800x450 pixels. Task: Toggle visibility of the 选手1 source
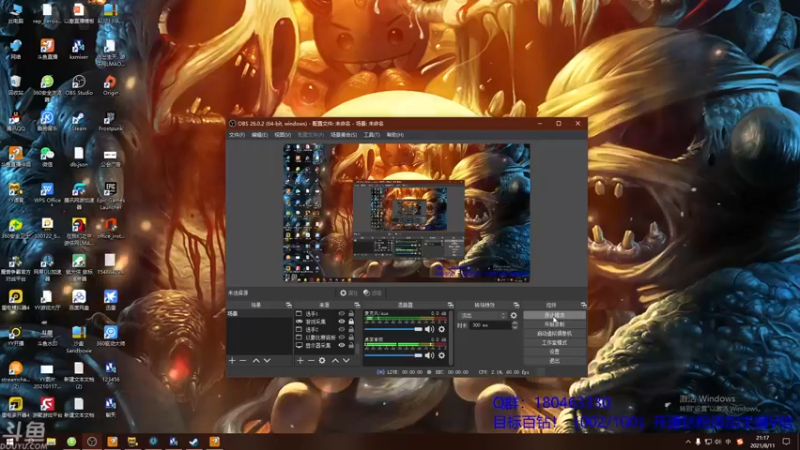tap(342, 314)
